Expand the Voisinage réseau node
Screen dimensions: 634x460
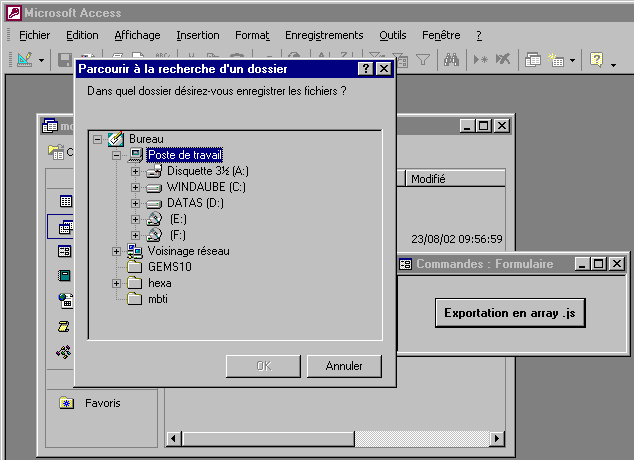(x=116, y=251)
